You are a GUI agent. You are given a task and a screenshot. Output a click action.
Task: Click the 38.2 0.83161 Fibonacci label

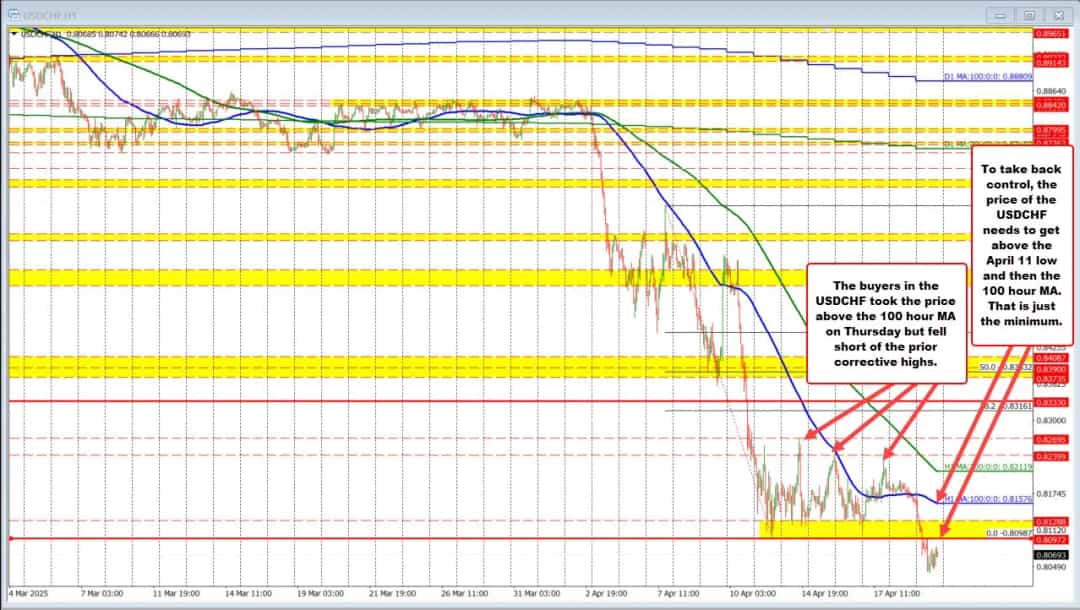[1006, 405]
